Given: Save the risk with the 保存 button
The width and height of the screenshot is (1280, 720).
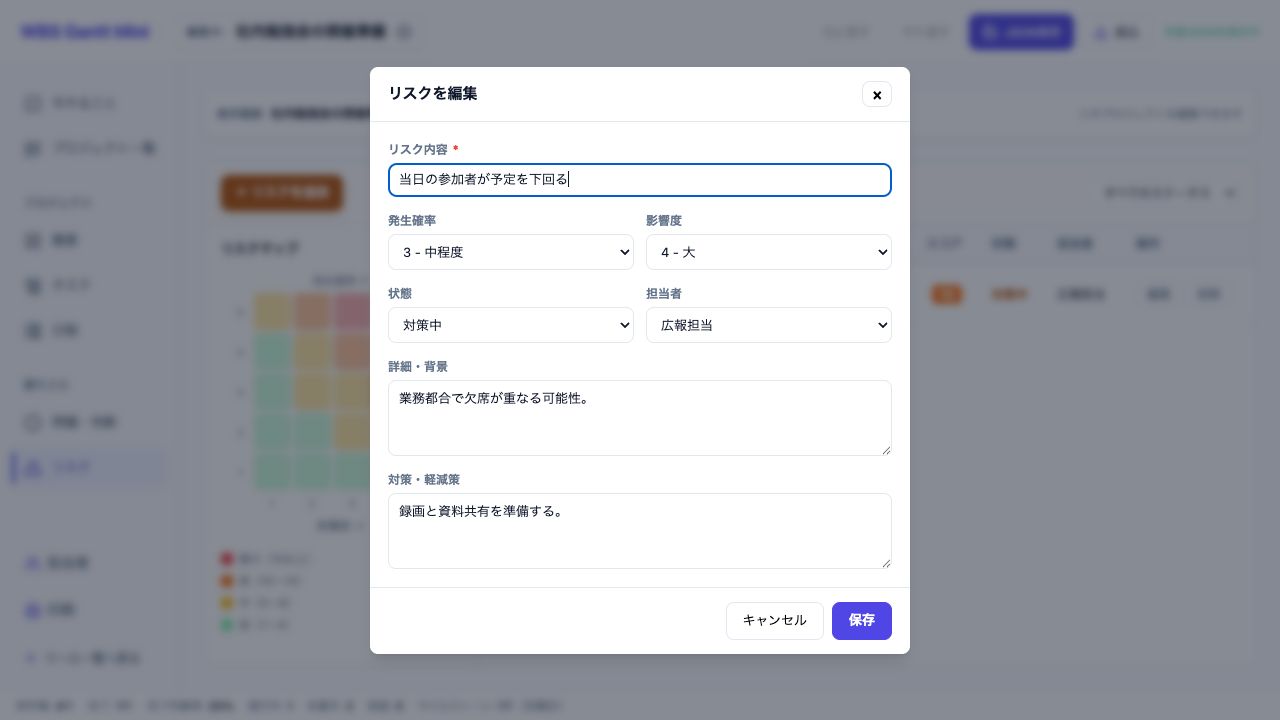Looking at the screenshot, I should (862, 621).
